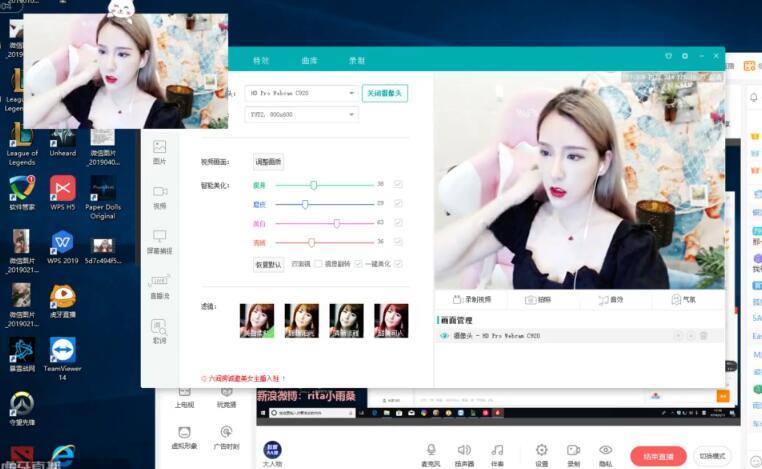Image resolution: width=762 pixels, height=469 pixels.
Task: Open the 广告时刻 ad moment option
Action: tap(226, 437)
